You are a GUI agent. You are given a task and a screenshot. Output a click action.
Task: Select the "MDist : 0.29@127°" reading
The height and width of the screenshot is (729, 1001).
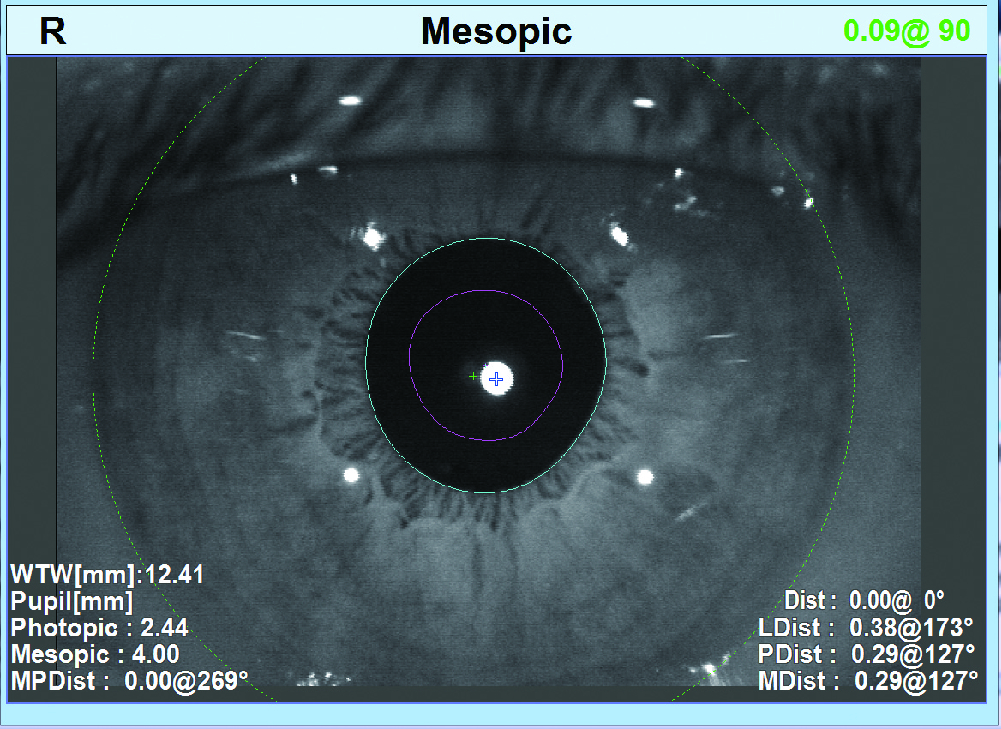[x=868, y=681]
